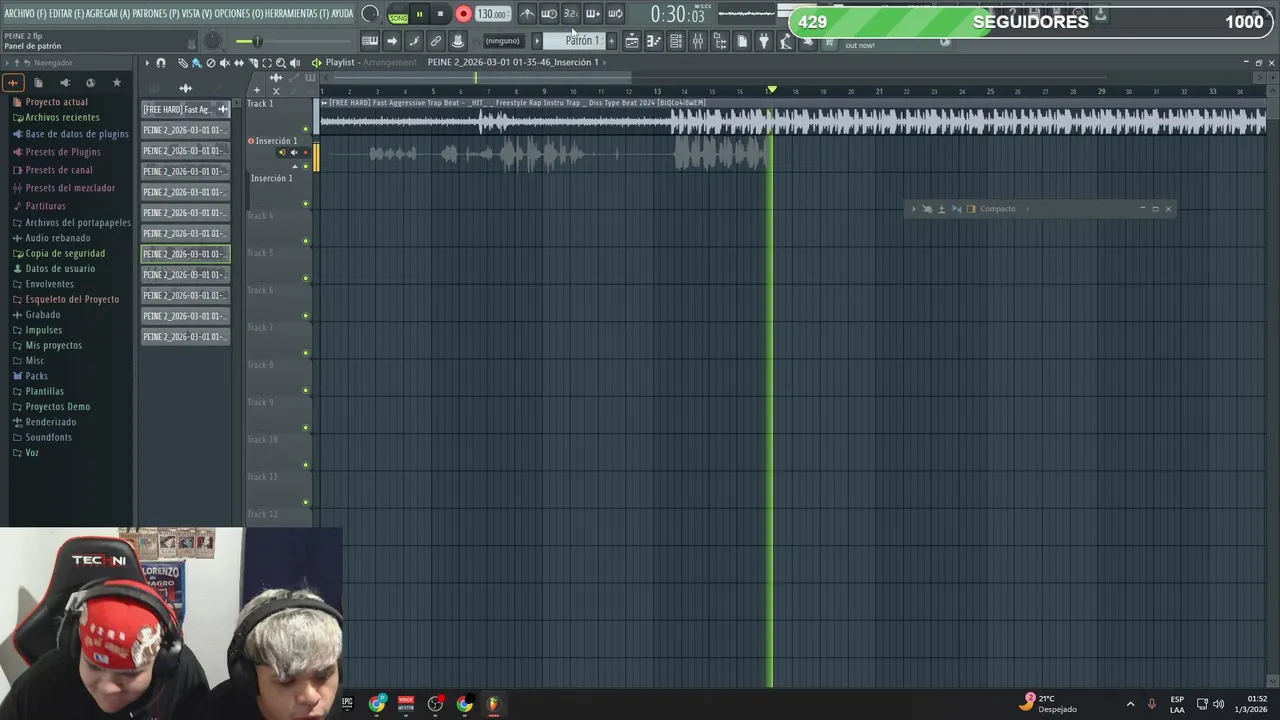Toggle loop recording button

tap(615, 14)
